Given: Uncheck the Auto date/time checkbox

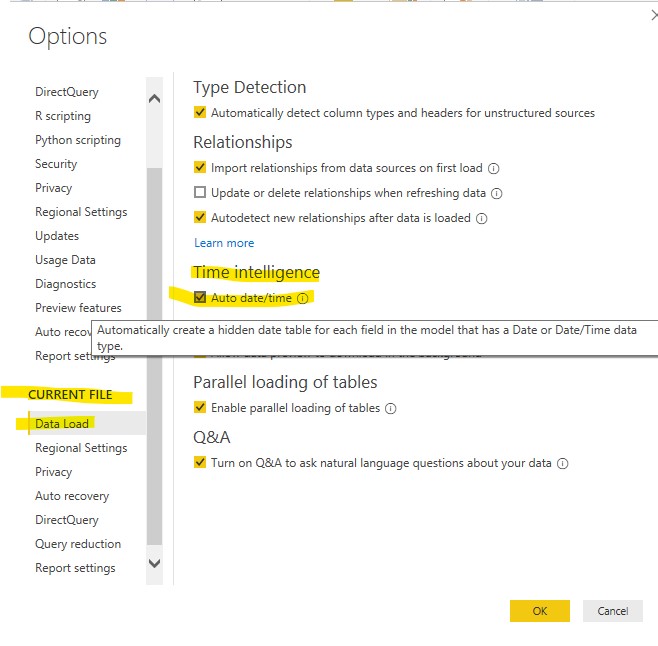Looking at the screenshot, I should coord(200,297).
